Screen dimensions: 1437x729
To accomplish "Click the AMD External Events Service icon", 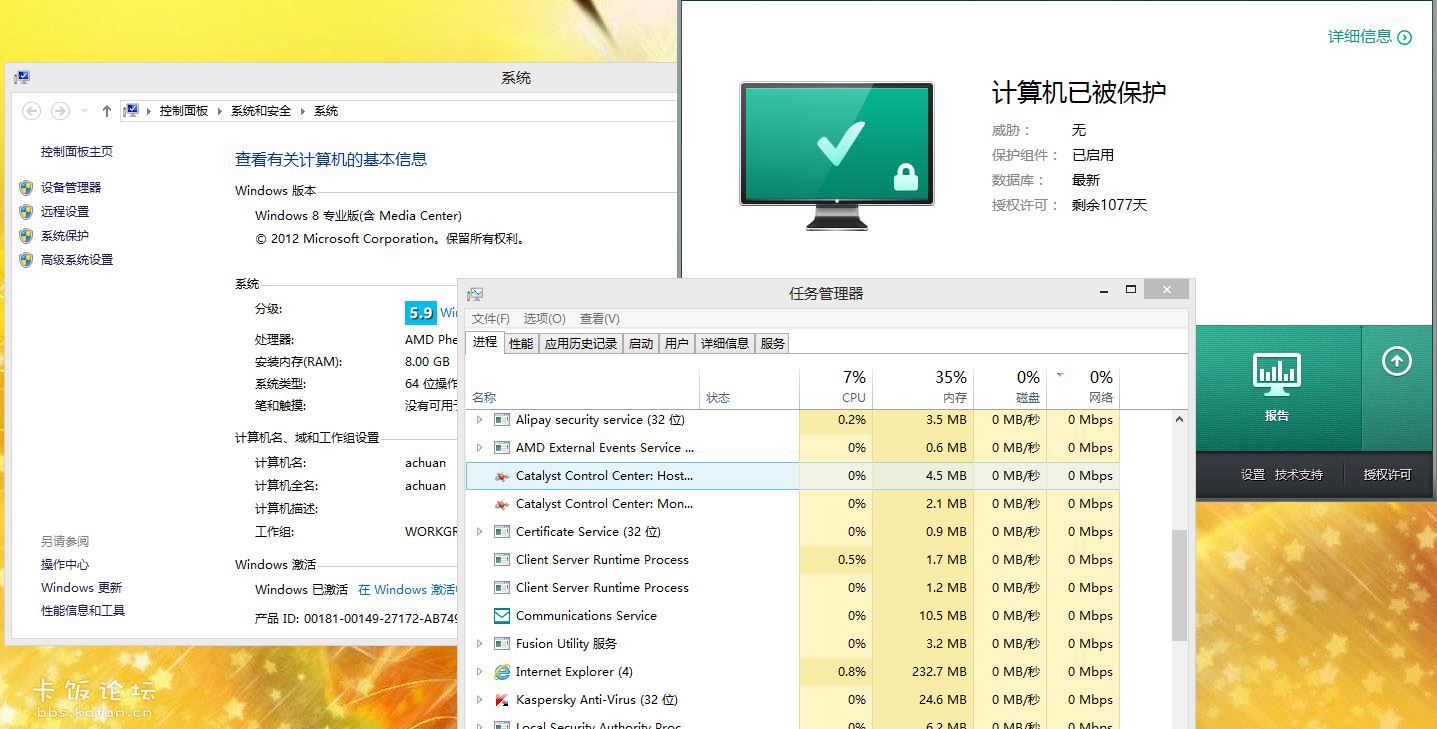I will click(502, 448).
